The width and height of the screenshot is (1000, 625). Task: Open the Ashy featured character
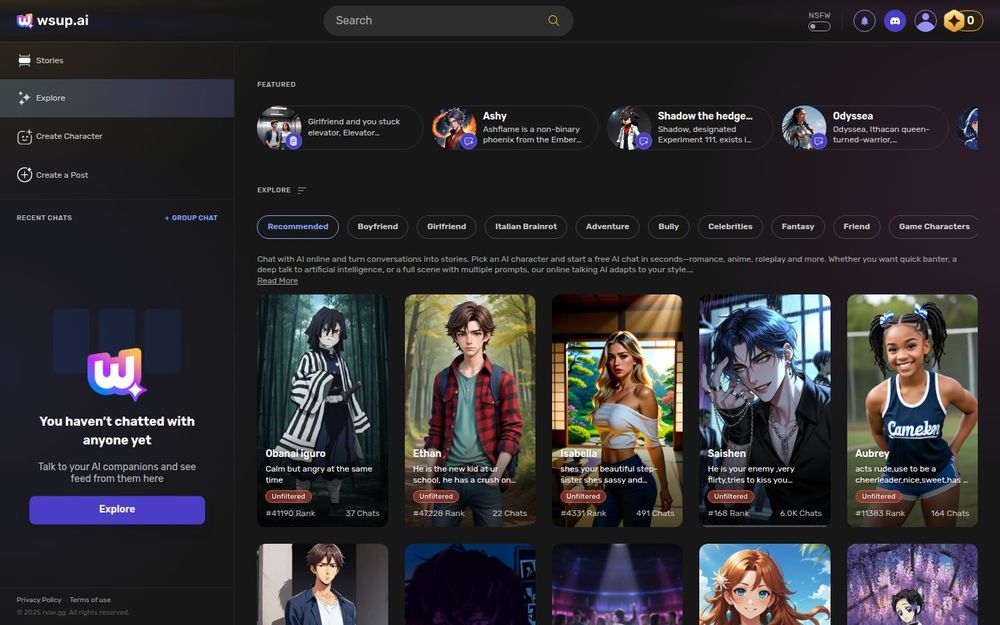[x=515, y=128]
